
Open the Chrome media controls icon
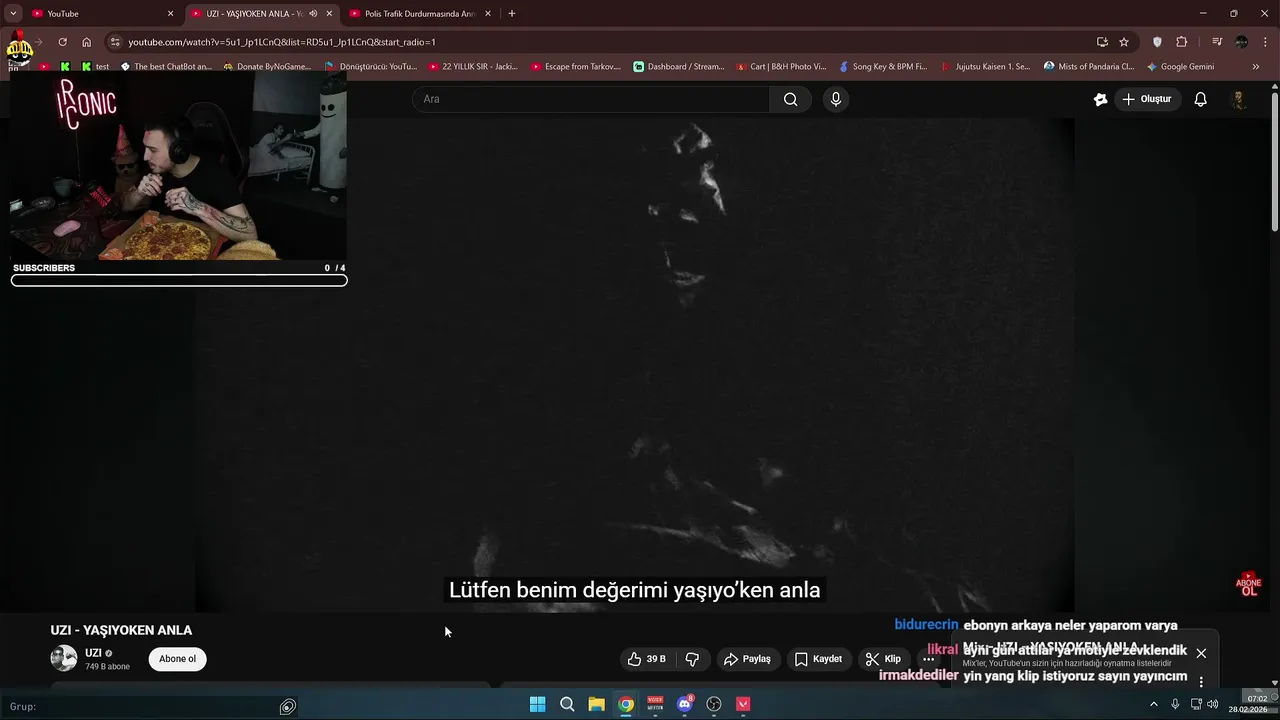(1217, 42)
